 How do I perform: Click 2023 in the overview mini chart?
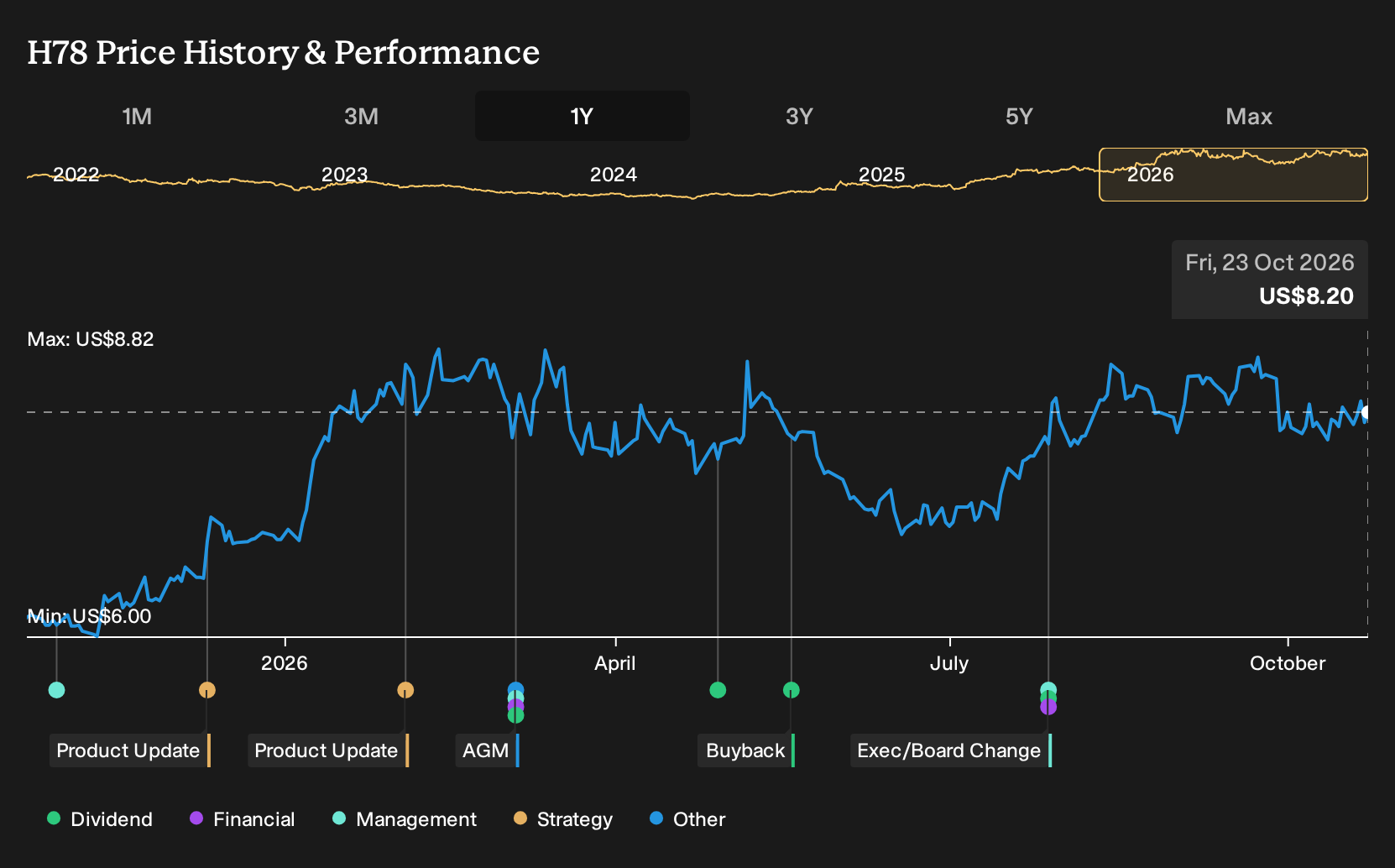point(344,175)
